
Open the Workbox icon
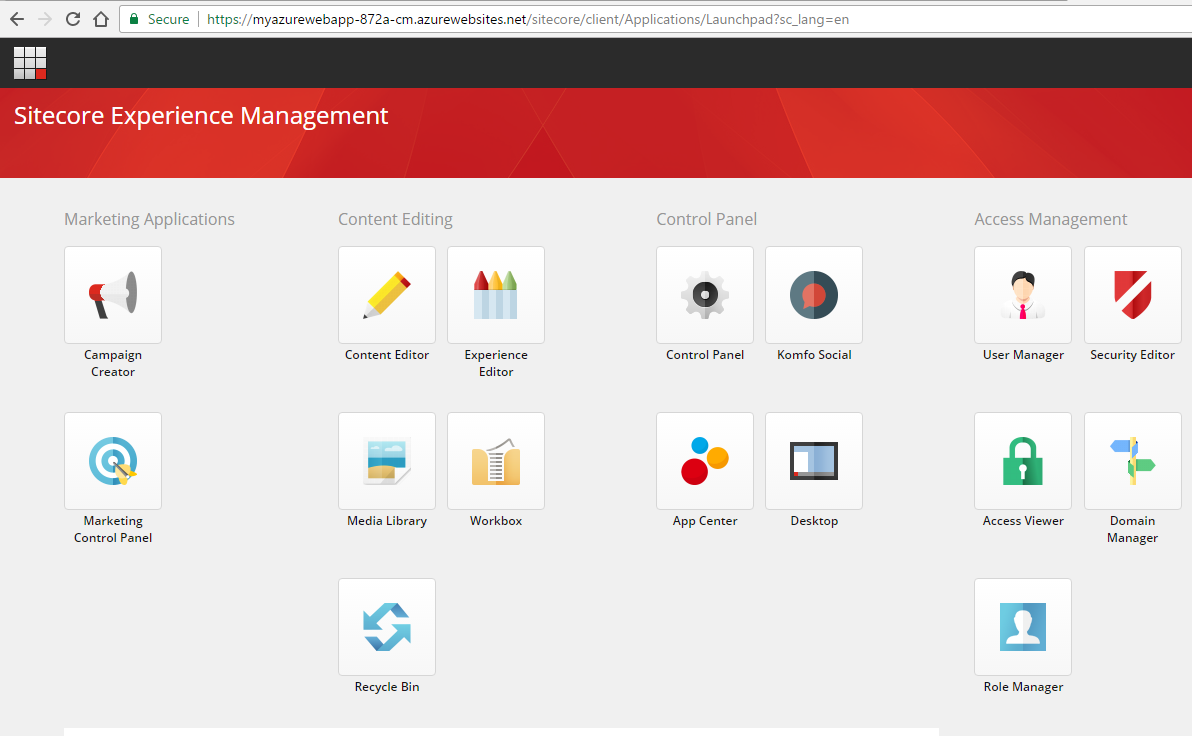point(496,461)
